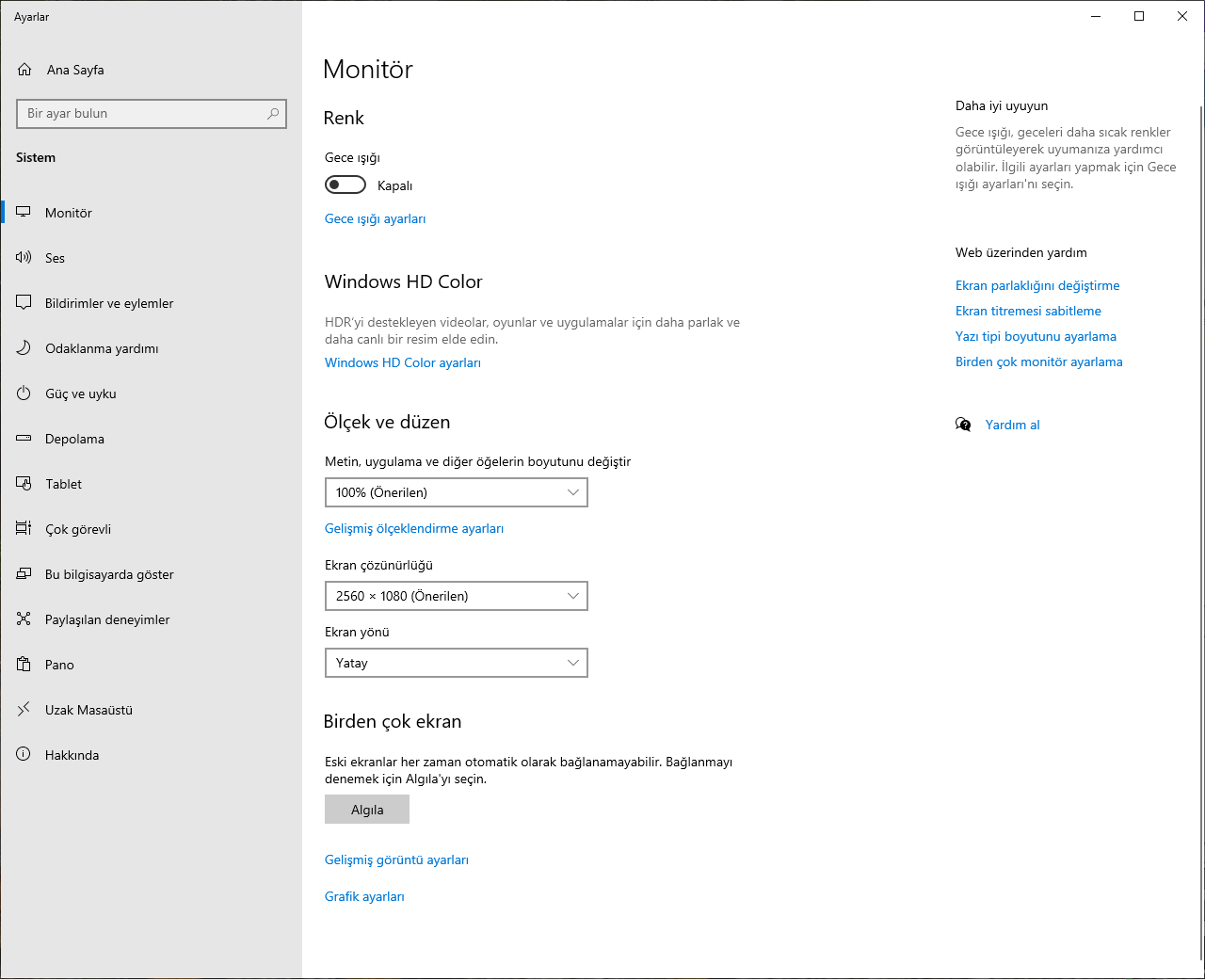Viewport: 1205px width, 980px height.
Task: Click the Pano clipboard icon
Action: point(24,665)
